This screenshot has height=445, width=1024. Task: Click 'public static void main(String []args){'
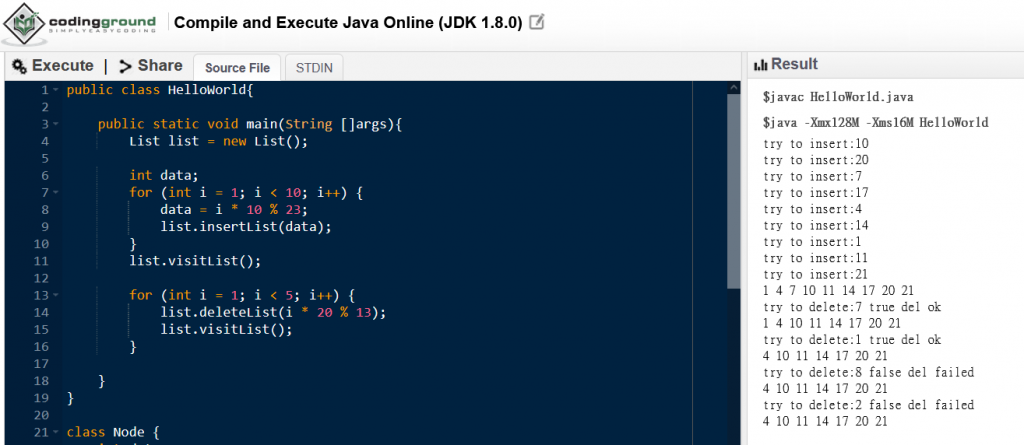(x=250, y=124)
